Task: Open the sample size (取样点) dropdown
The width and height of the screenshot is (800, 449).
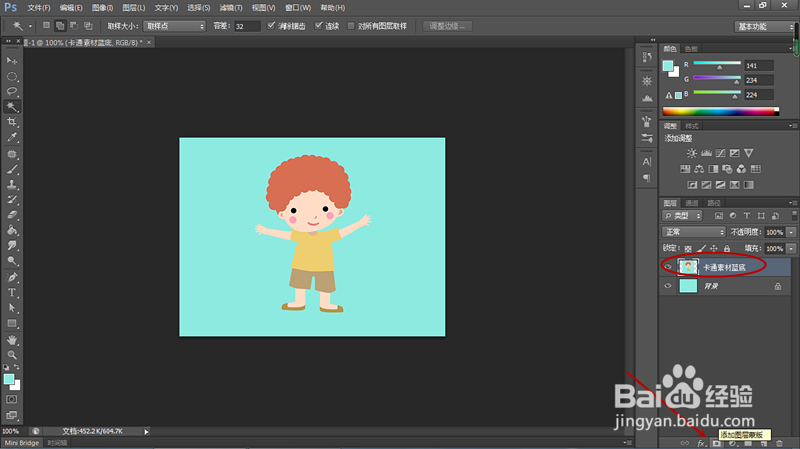Action: [174, 26]
